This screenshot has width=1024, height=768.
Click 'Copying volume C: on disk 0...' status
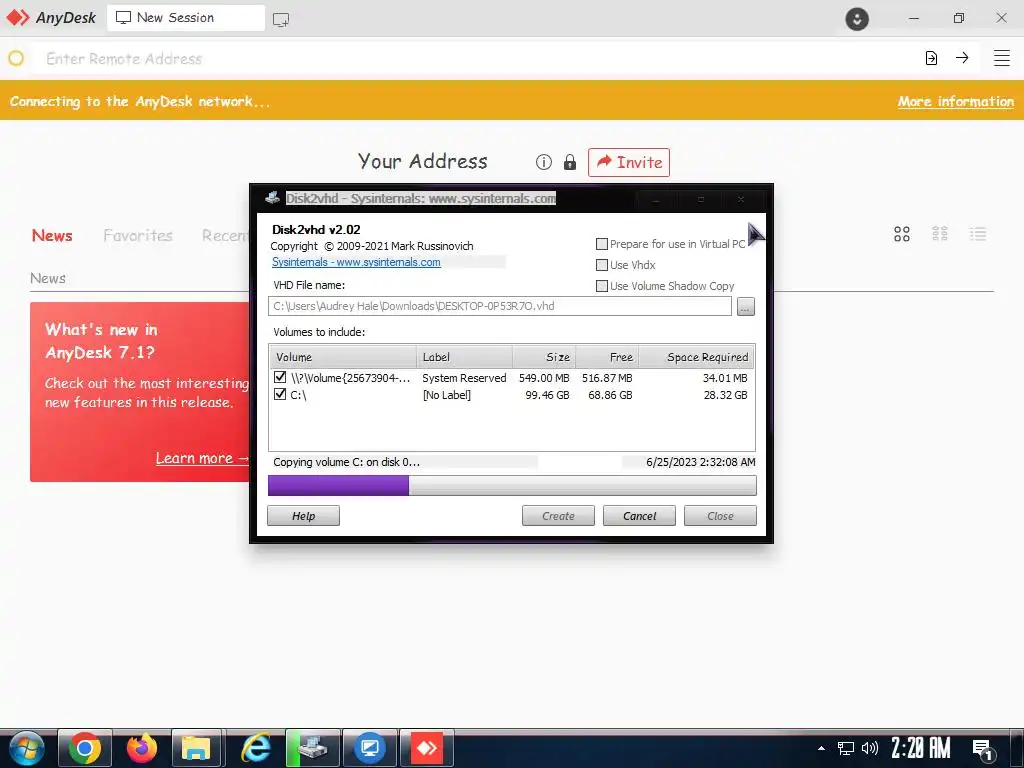pos(346,462)
